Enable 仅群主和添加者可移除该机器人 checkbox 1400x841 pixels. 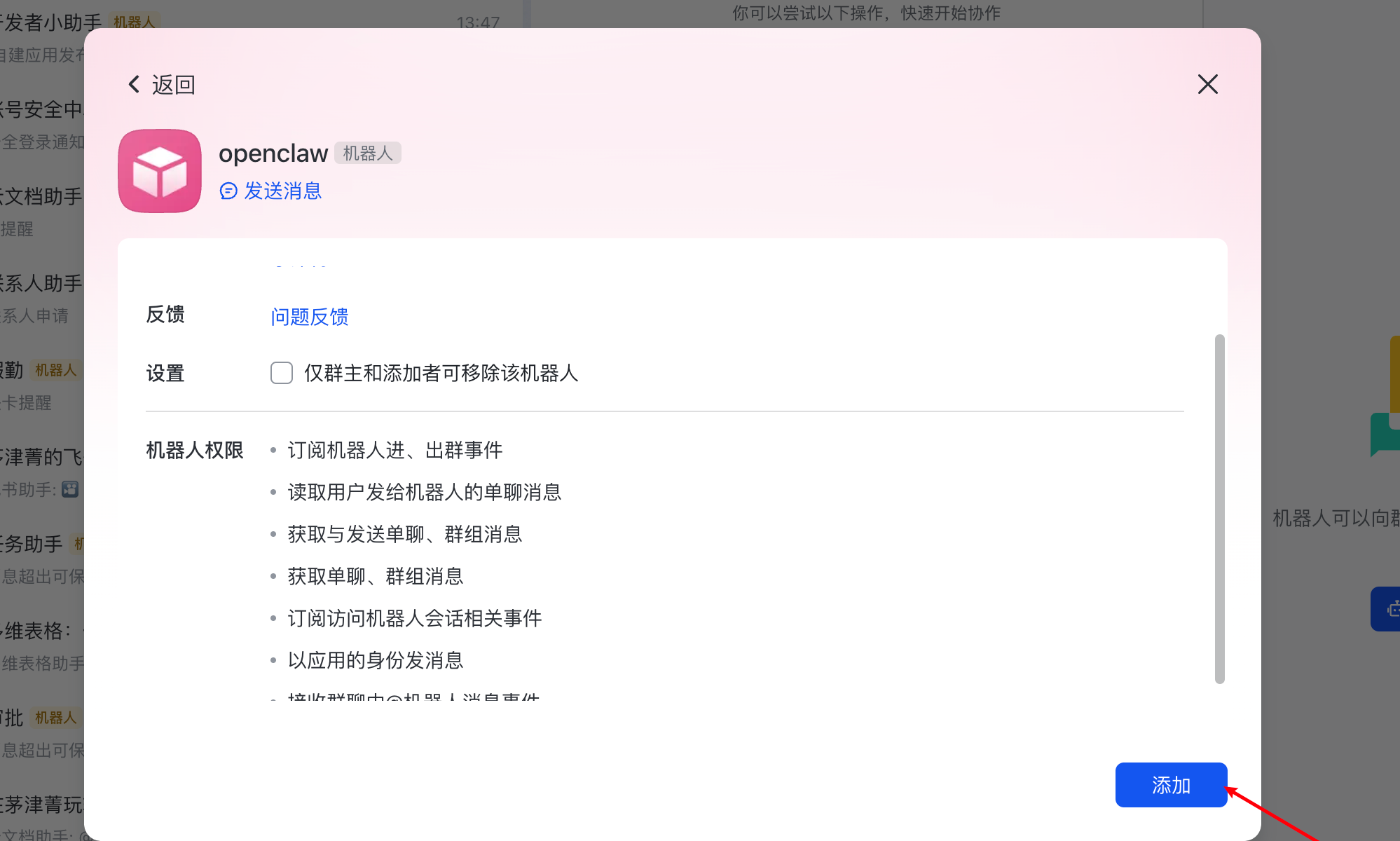[x=282, y=373]
